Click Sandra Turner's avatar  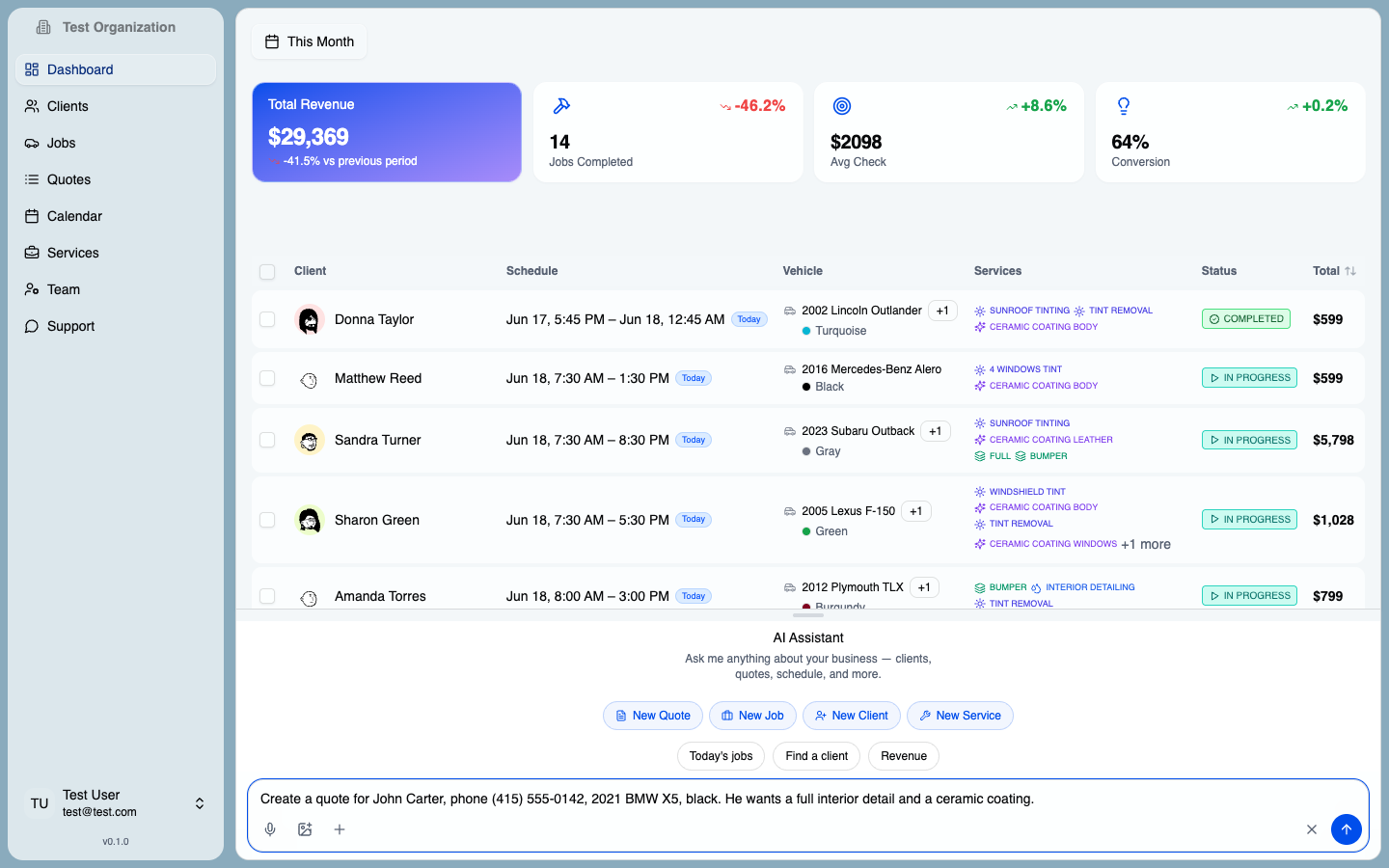tap(309, 440)
